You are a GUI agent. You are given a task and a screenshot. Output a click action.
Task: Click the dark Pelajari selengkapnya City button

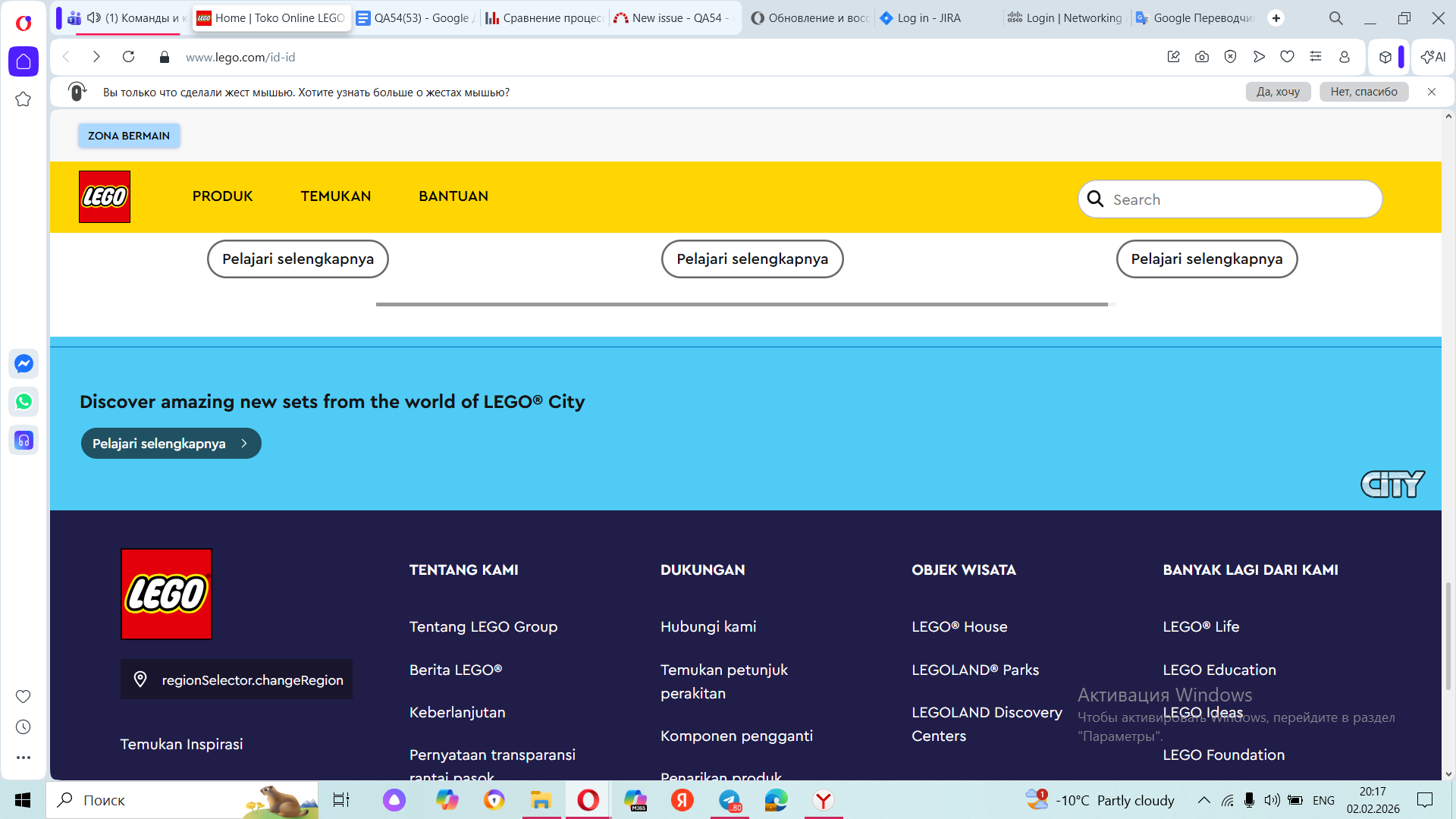171,444
